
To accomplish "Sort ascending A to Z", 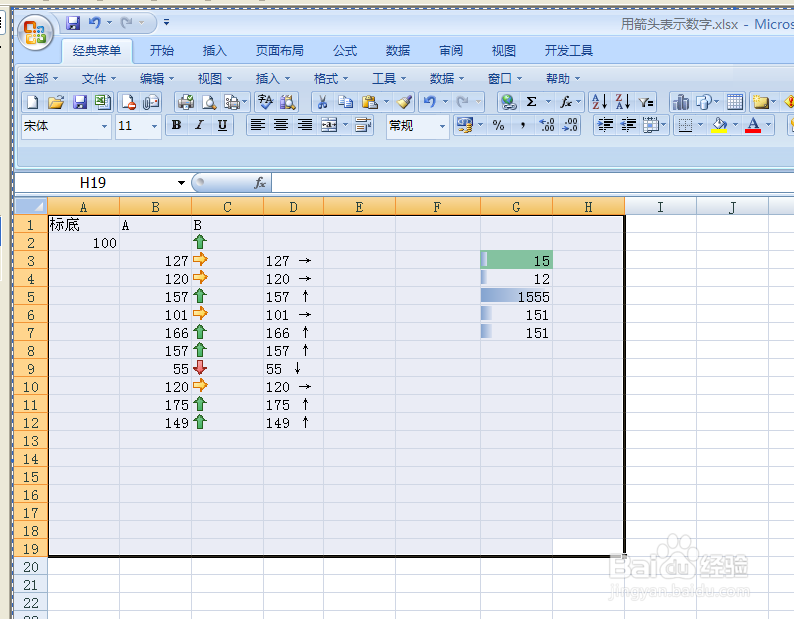I will pyautogui.click(x=600, y=102).
